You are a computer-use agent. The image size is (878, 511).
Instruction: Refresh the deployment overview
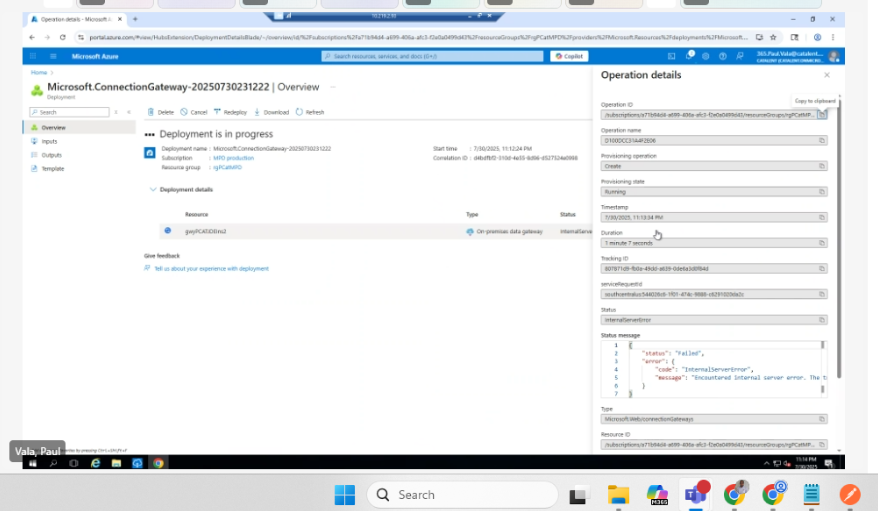(310, 112)
